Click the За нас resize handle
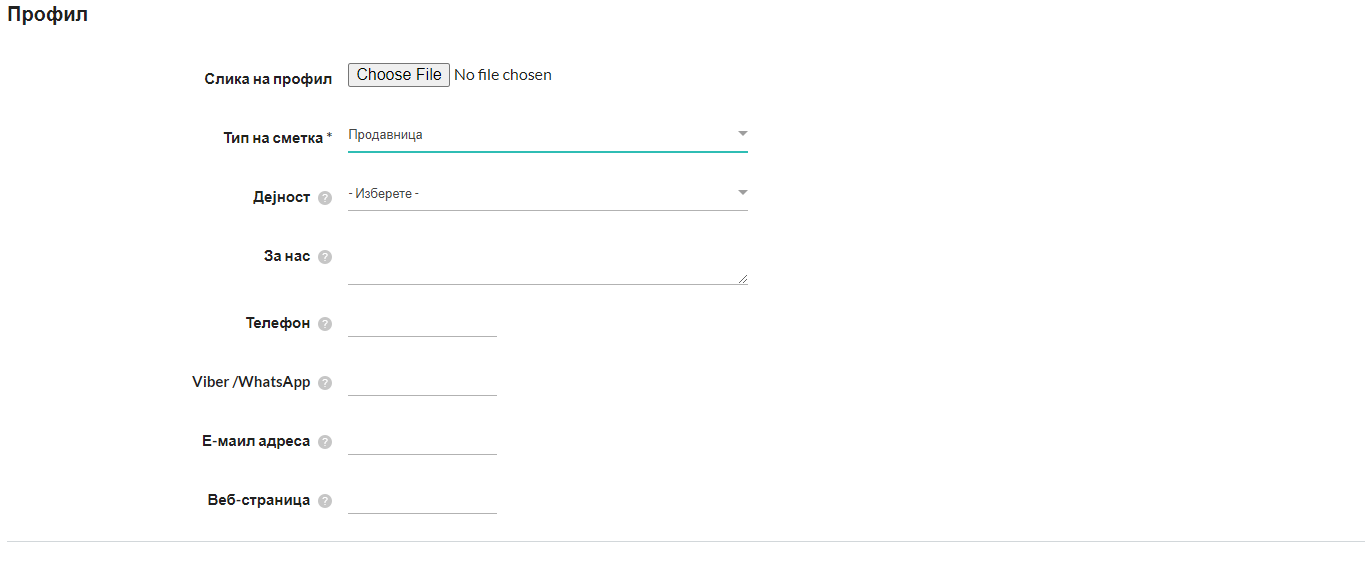 pyautogui.click(x=742, y=279)
